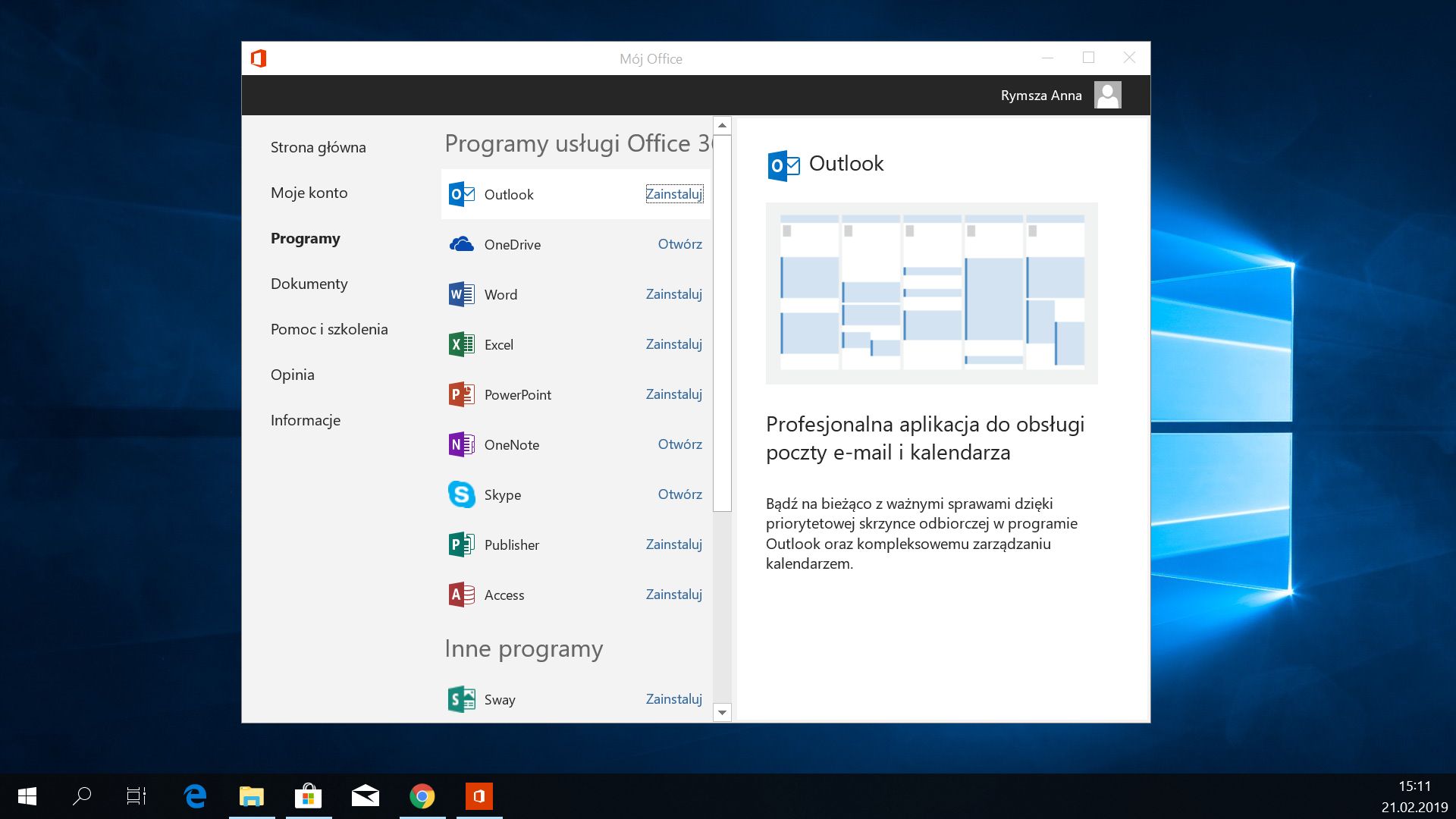Switch to Dokumenty section

point(309,284)
